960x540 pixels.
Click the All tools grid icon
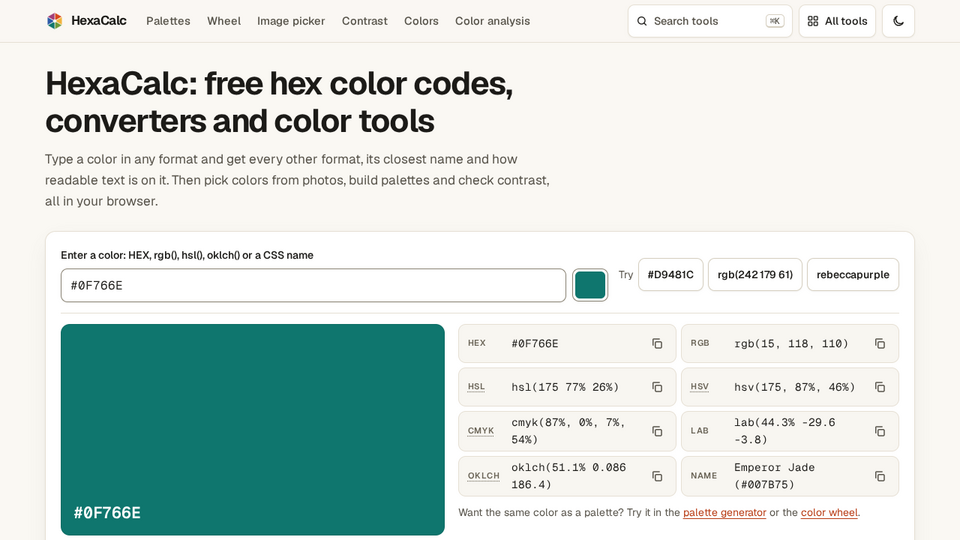tap(812, 21)
